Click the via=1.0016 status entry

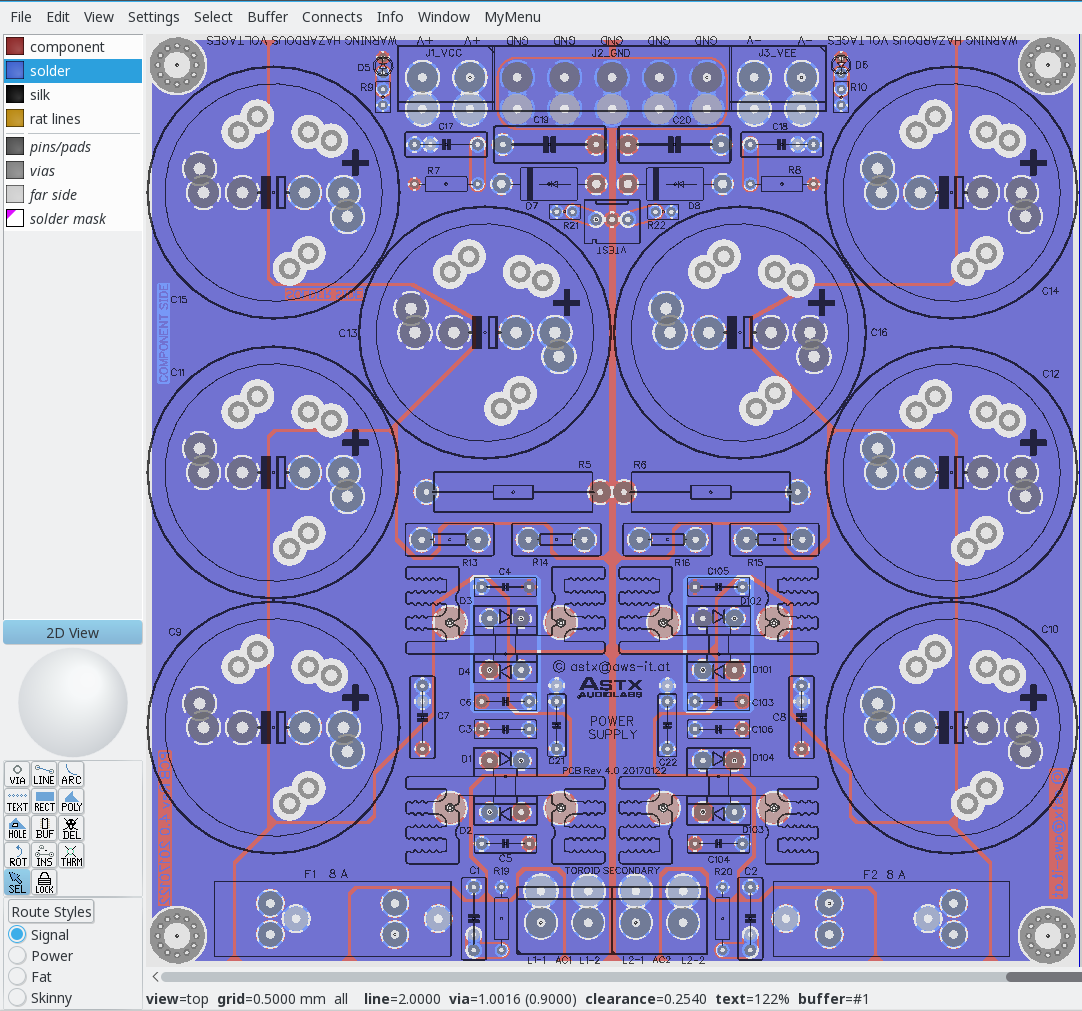coord(513,999)
